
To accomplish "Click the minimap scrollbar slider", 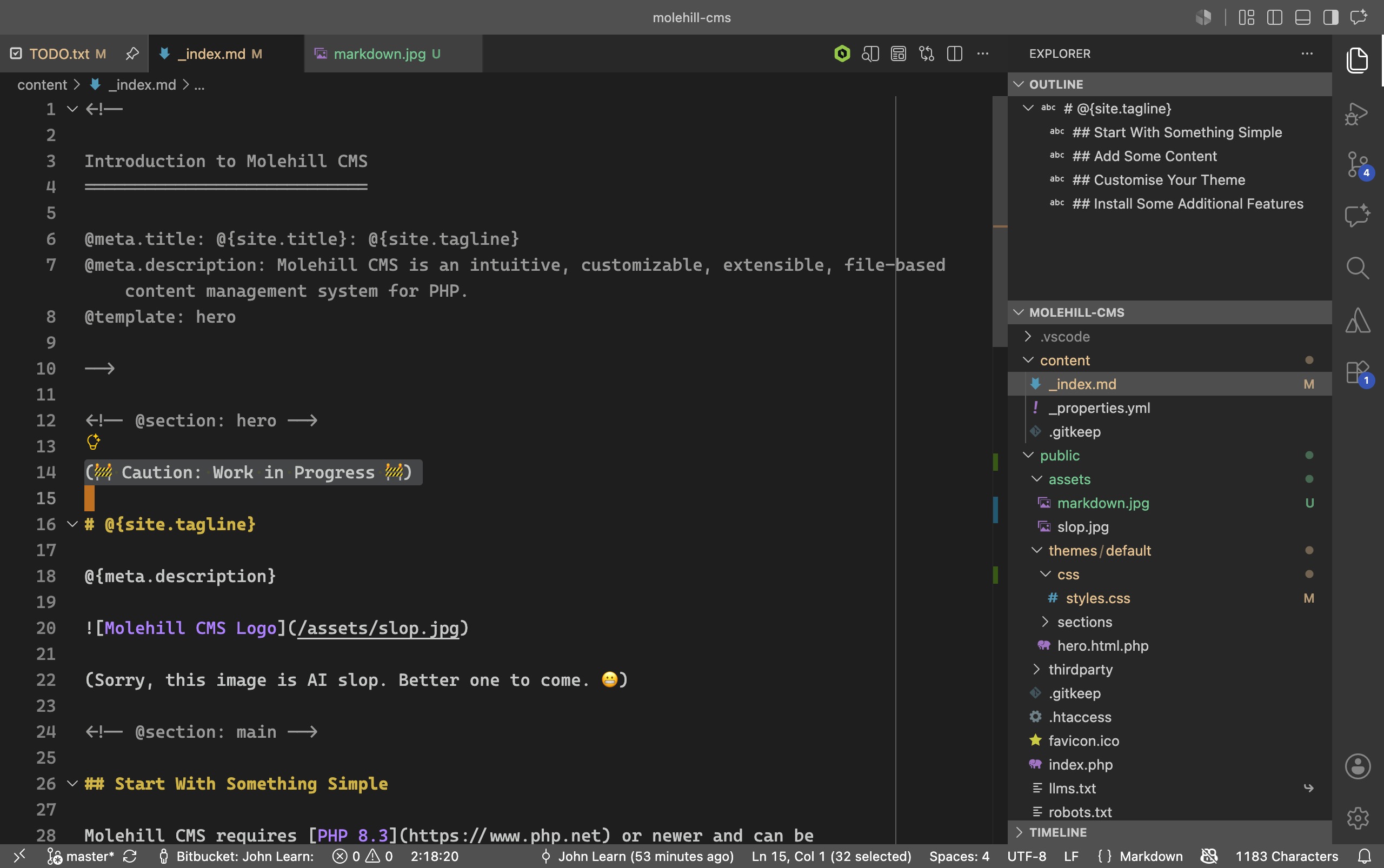I will (x=1000, y=221).
